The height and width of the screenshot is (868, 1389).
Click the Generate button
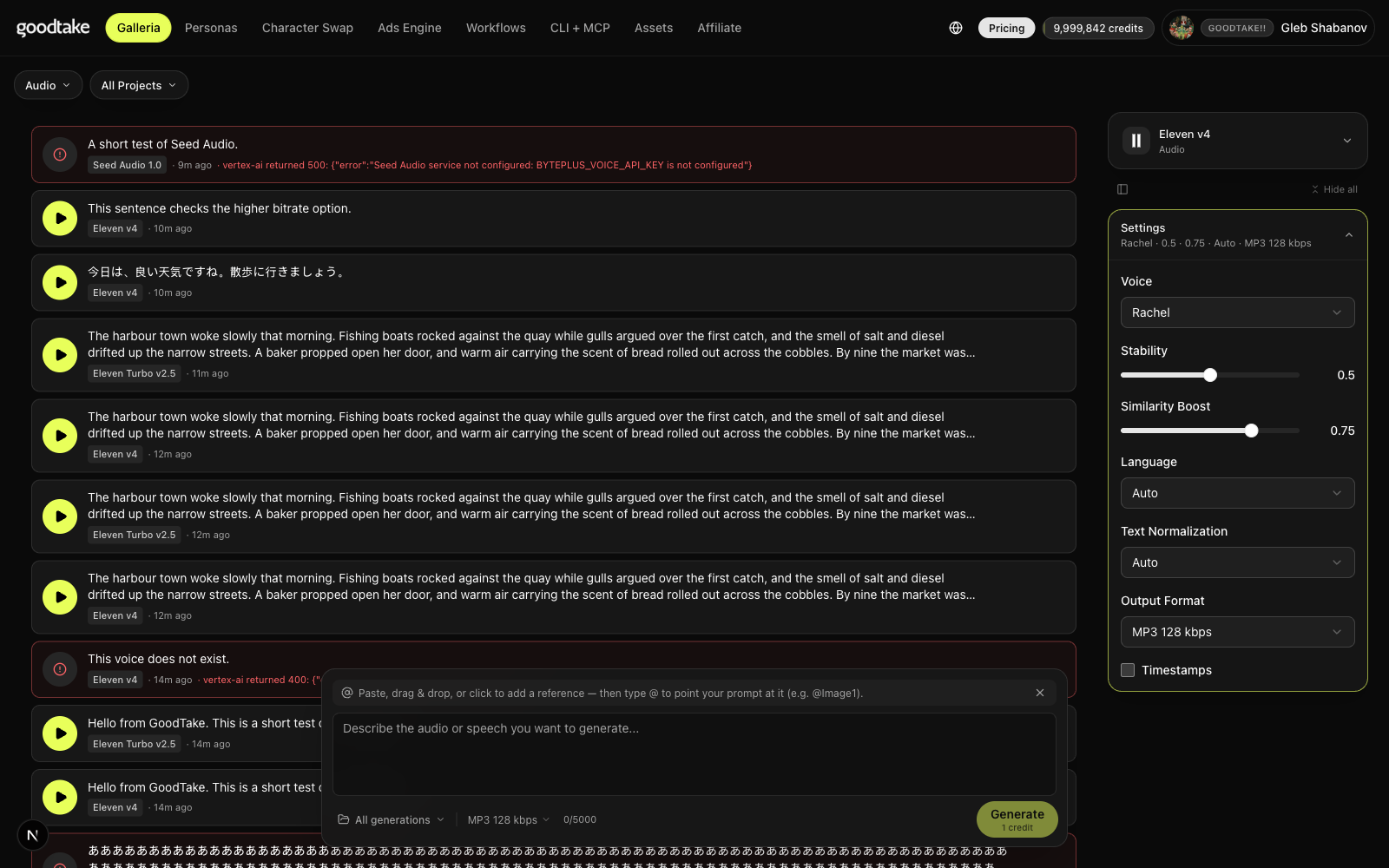pos(1017,819)
